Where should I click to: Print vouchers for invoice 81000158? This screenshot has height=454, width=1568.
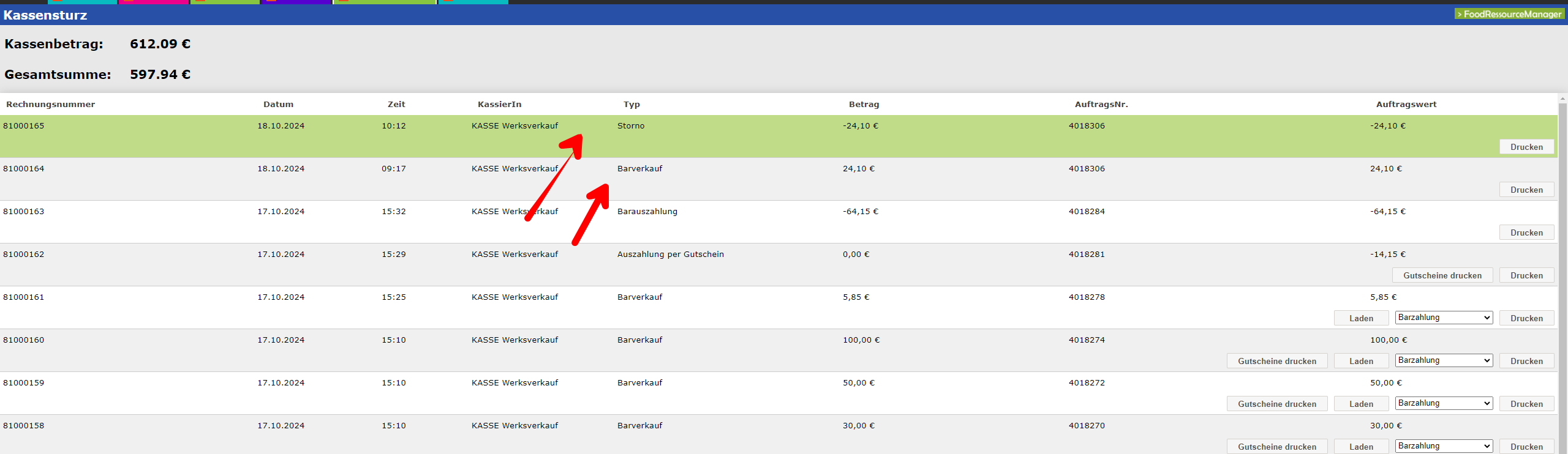(1277, 447)
